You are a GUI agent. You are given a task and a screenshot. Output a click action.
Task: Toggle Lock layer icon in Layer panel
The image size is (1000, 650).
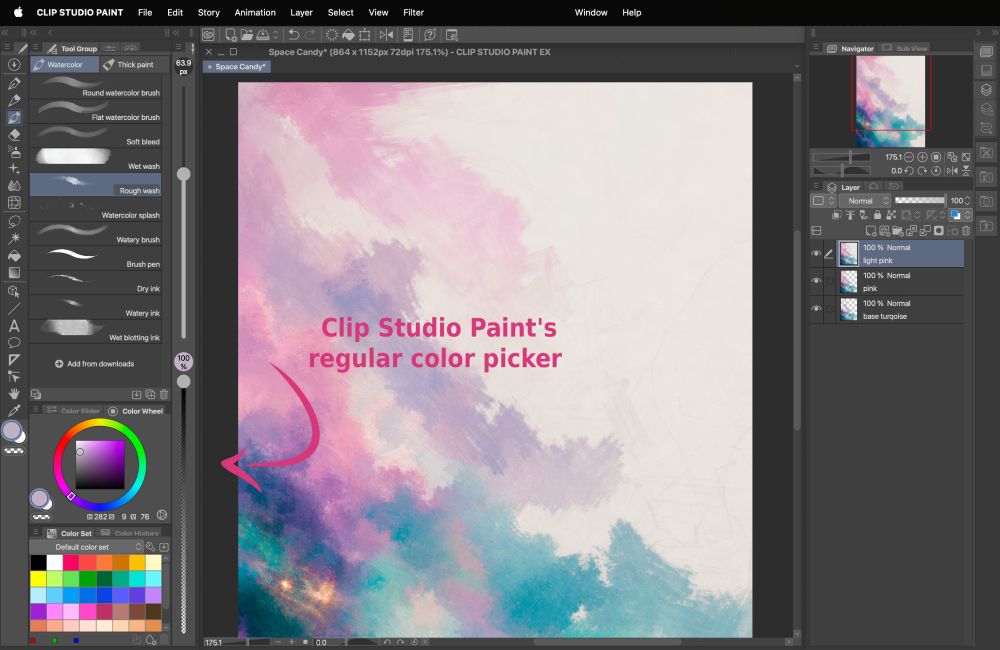pos(878,216)
